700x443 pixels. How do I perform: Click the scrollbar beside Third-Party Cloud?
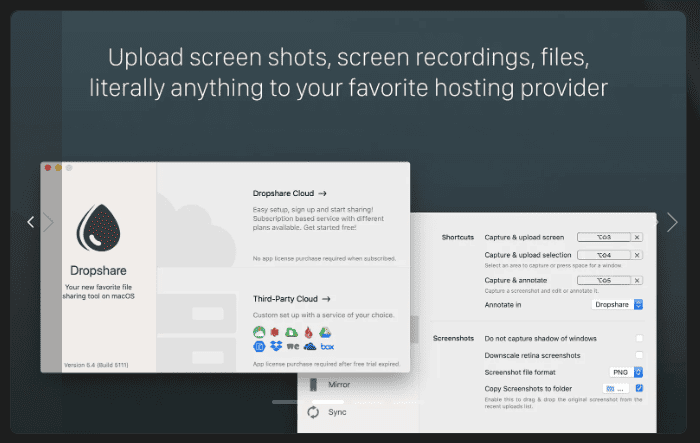(414, 330)
